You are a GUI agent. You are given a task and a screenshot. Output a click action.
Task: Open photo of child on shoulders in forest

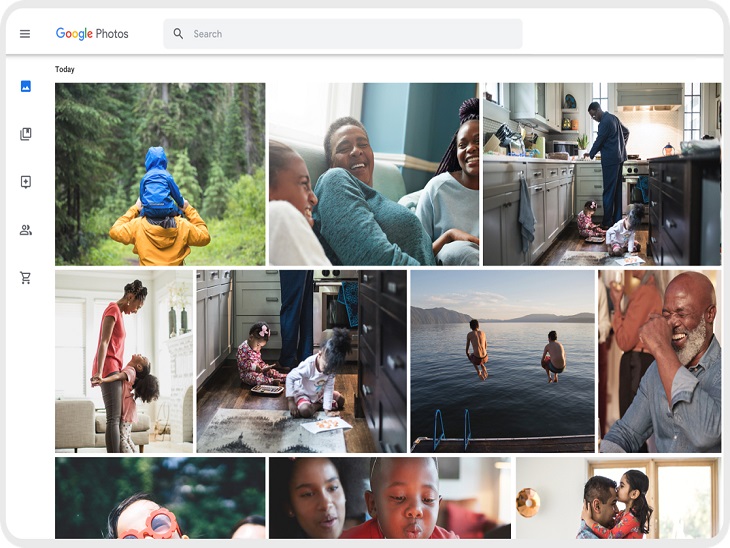[160, 174]
